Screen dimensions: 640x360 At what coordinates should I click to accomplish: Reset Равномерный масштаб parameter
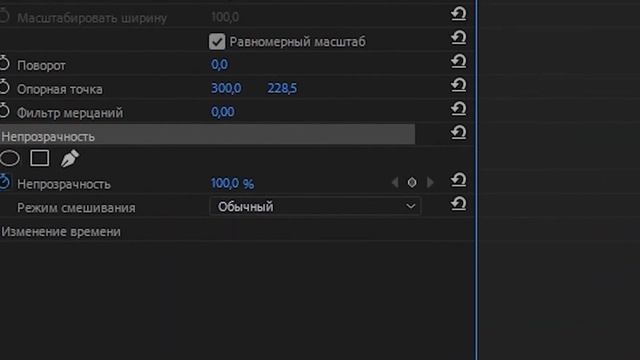(x=458, y=38)
